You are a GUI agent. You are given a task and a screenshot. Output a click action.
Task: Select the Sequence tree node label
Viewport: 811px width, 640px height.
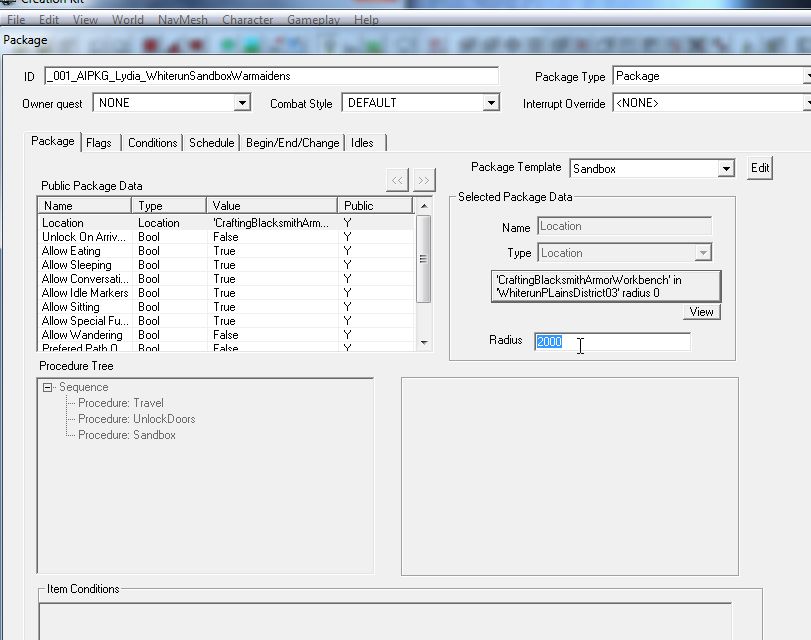pyautogui.click(x=84, y=387)
